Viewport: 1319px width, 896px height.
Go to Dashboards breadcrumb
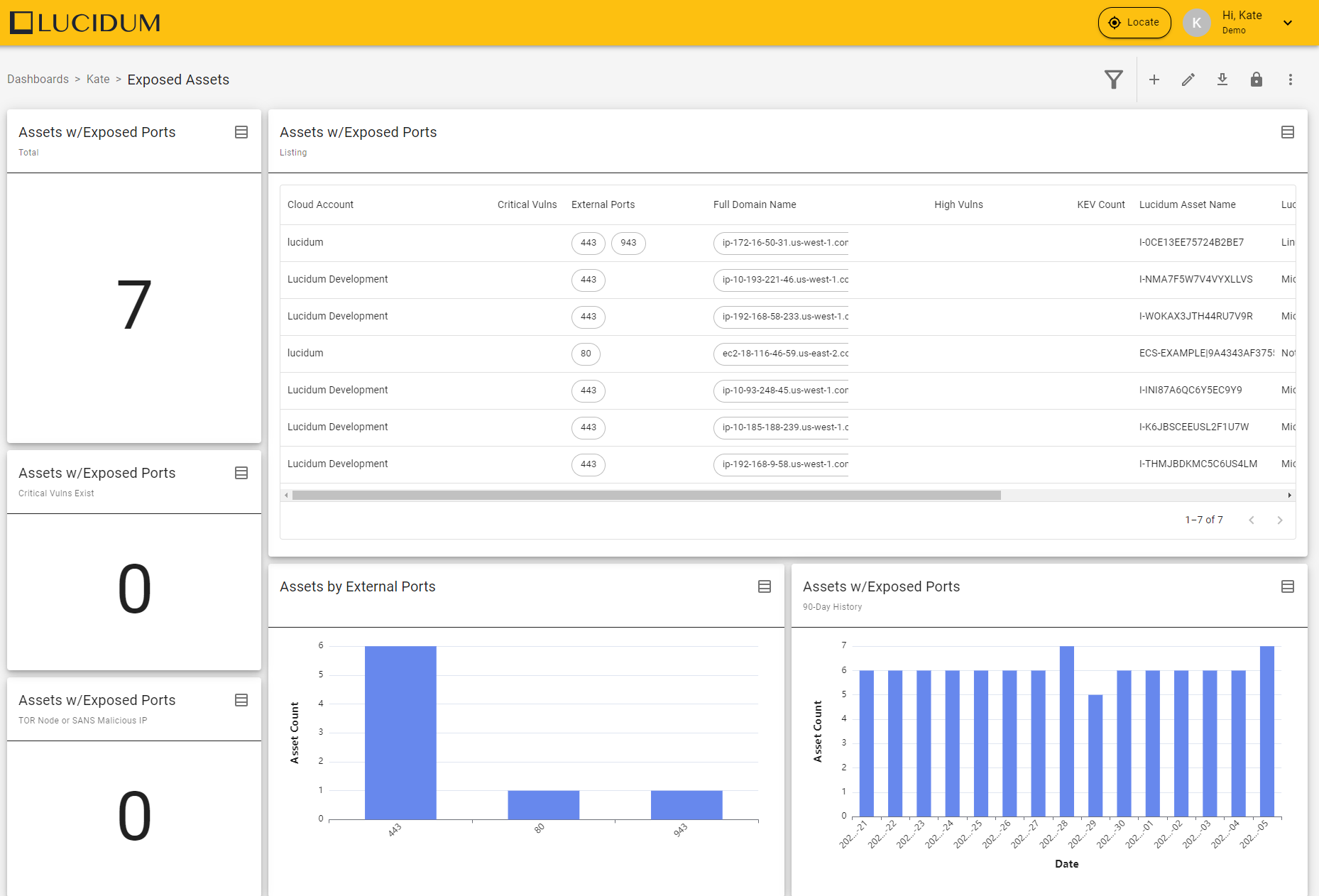(x=38, y=80)
